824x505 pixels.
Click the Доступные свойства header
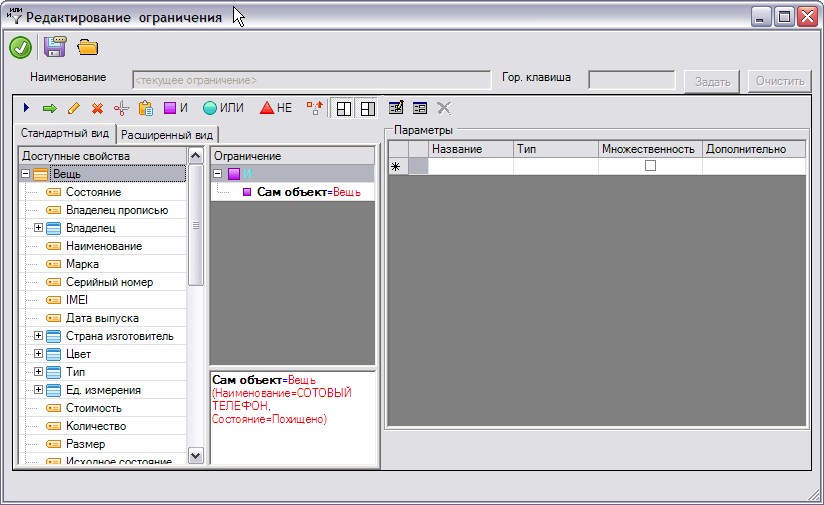point(103,156)
